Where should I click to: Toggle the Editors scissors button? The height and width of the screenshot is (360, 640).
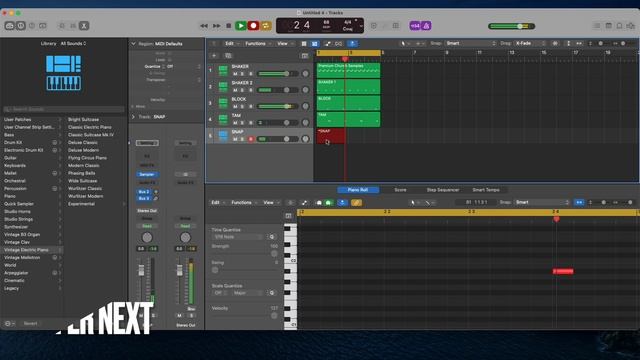(x=84, y=26)
